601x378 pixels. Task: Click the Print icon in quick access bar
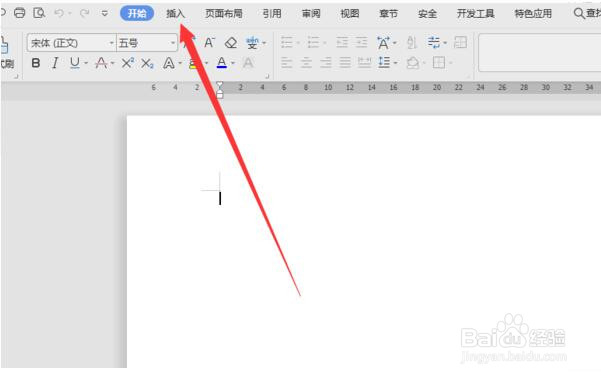20,13
